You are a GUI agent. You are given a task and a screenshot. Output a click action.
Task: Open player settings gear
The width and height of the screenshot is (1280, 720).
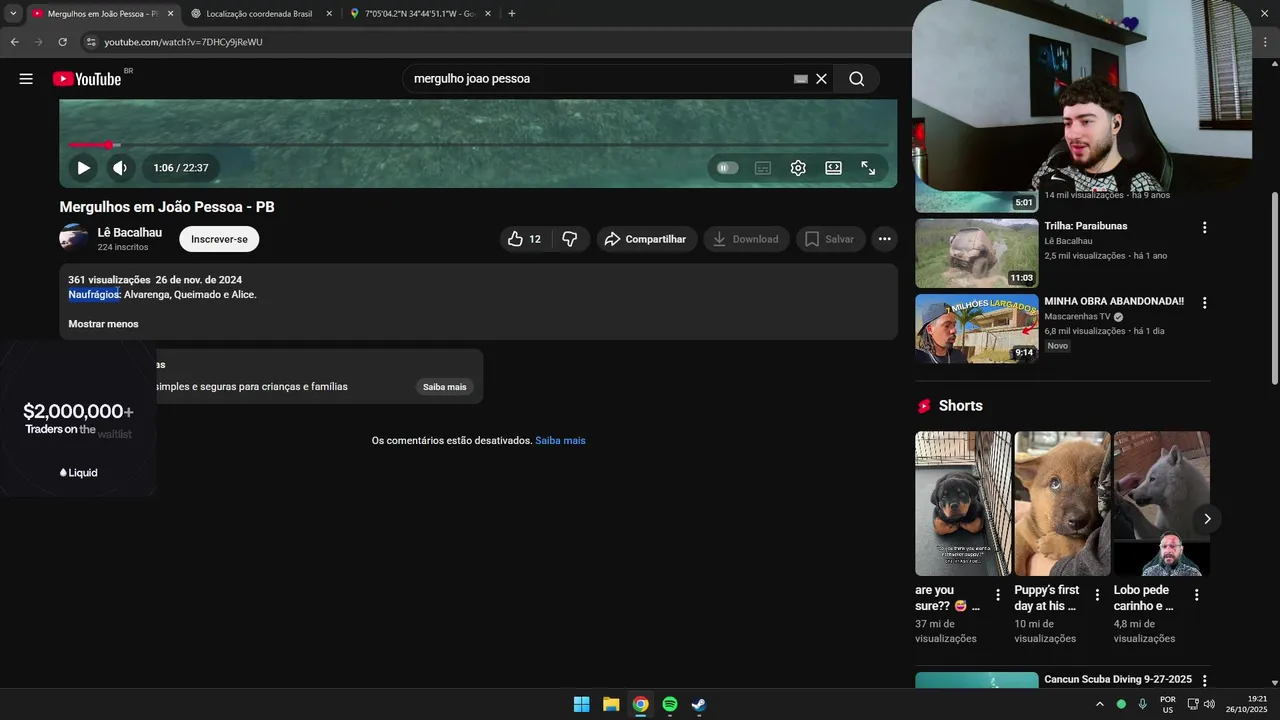click(798, 168)
